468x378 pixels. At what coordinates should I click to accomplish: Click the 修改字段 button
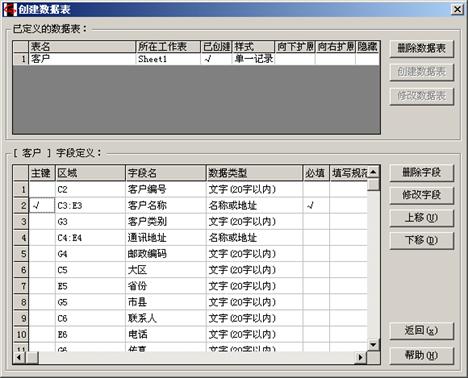pos(422,196)
